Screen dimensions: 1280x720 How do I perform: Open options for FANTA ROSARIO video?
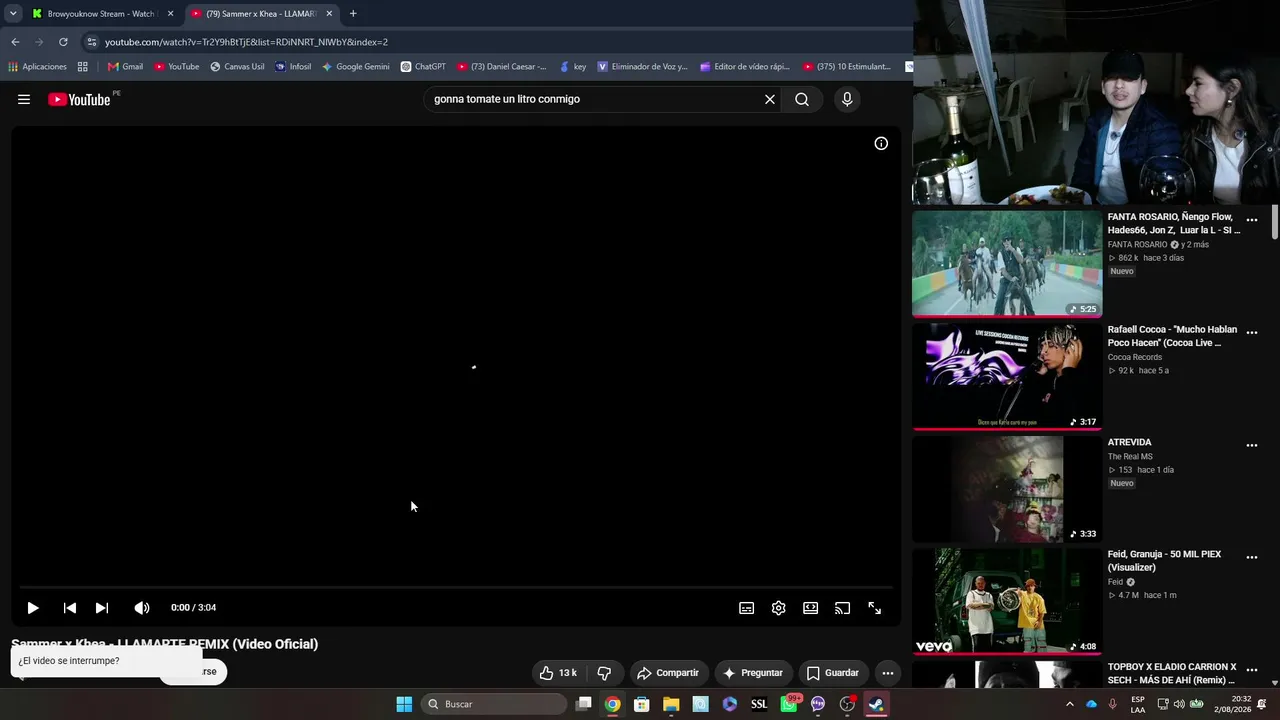(x=1252, y=220)
